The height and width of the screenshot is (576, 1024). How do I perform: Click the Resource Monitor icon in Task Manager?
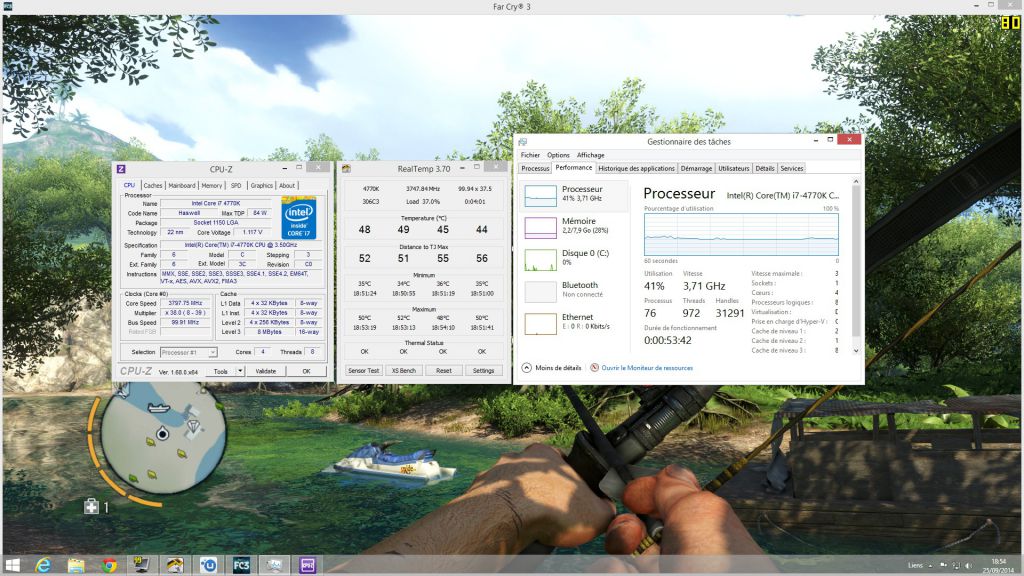pyautogui.click(x=594, y=368)
